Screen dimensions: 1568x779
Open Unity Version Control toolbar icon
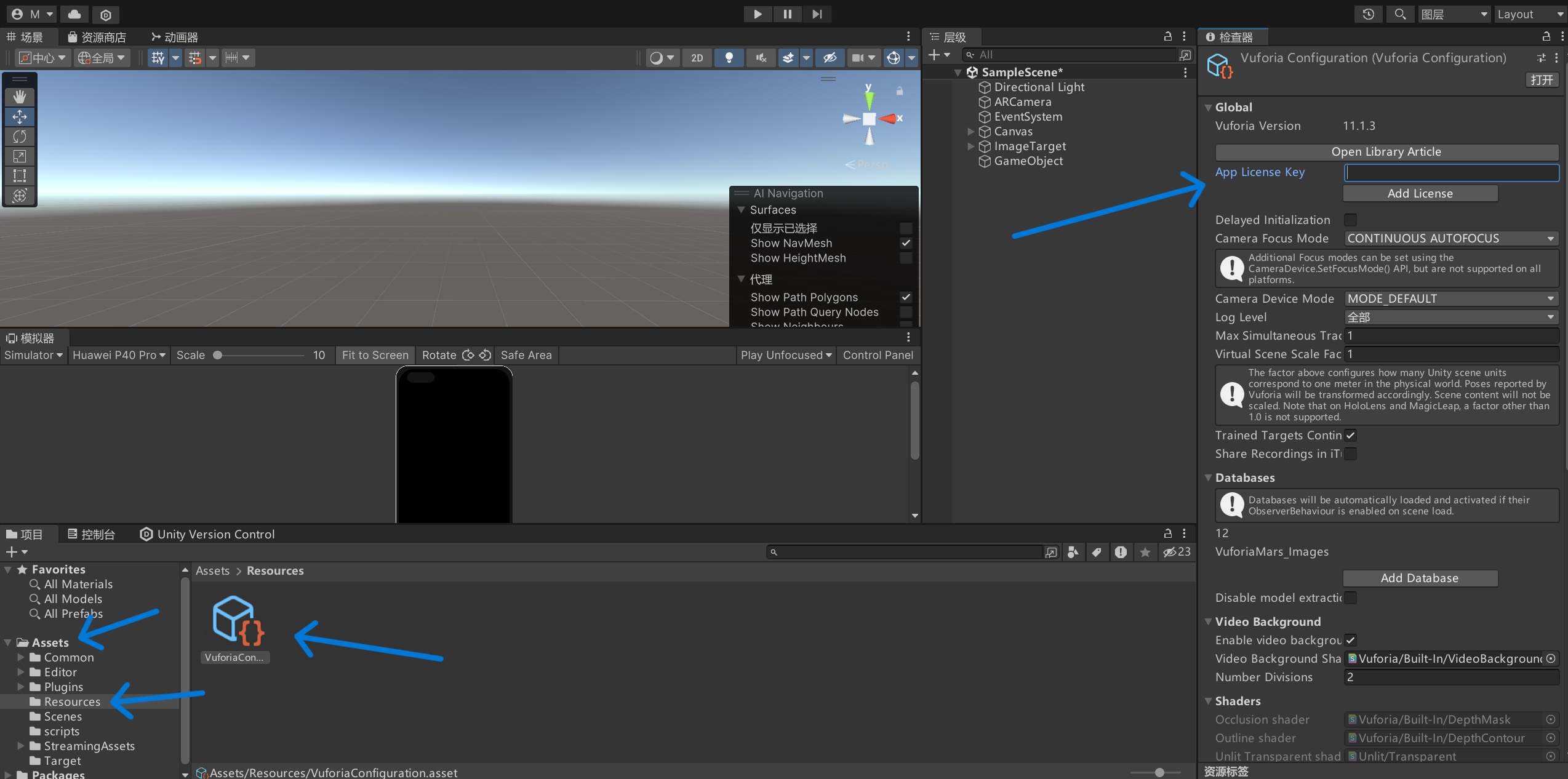tap(106, 14)
